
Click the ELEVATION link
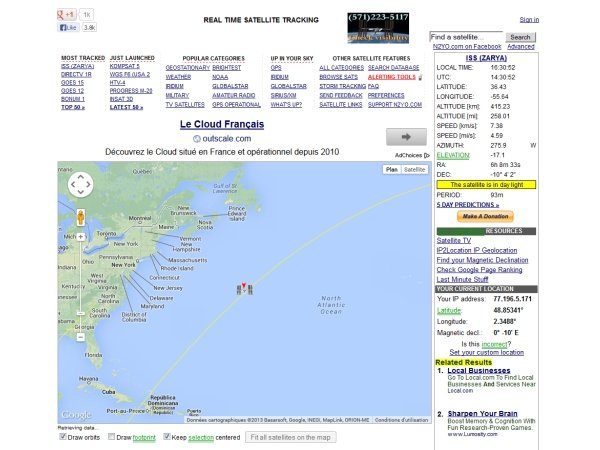[x=453, y=155]
